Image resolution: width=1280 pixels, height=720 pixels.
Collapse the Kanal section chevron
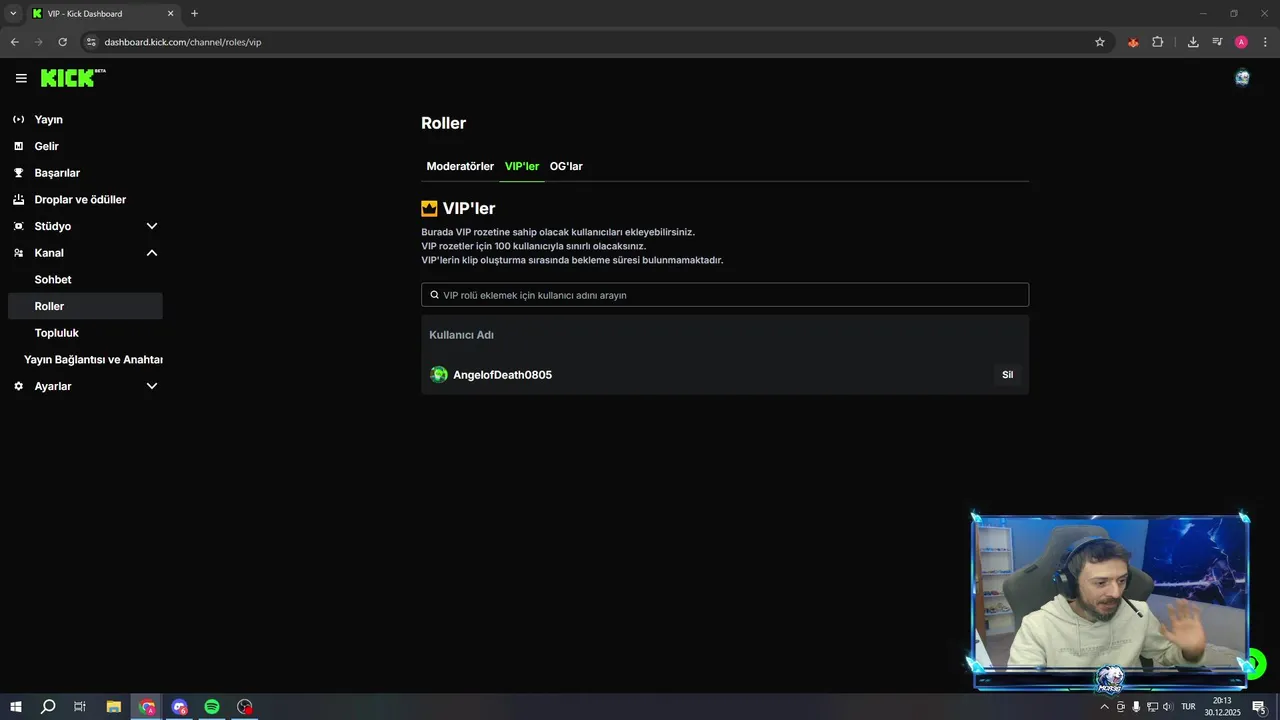coord(152,253)
